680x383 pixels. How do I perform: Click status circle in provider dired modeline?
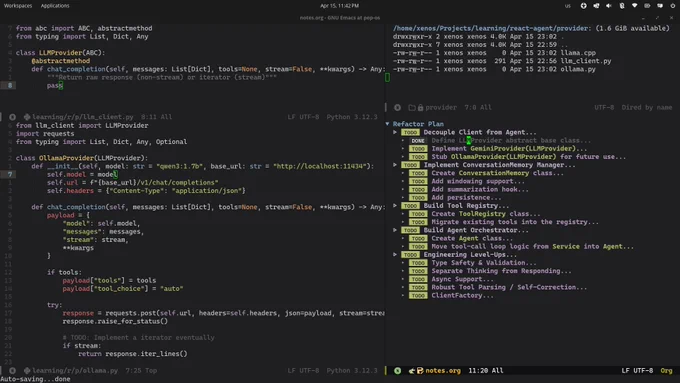point(397,107)
